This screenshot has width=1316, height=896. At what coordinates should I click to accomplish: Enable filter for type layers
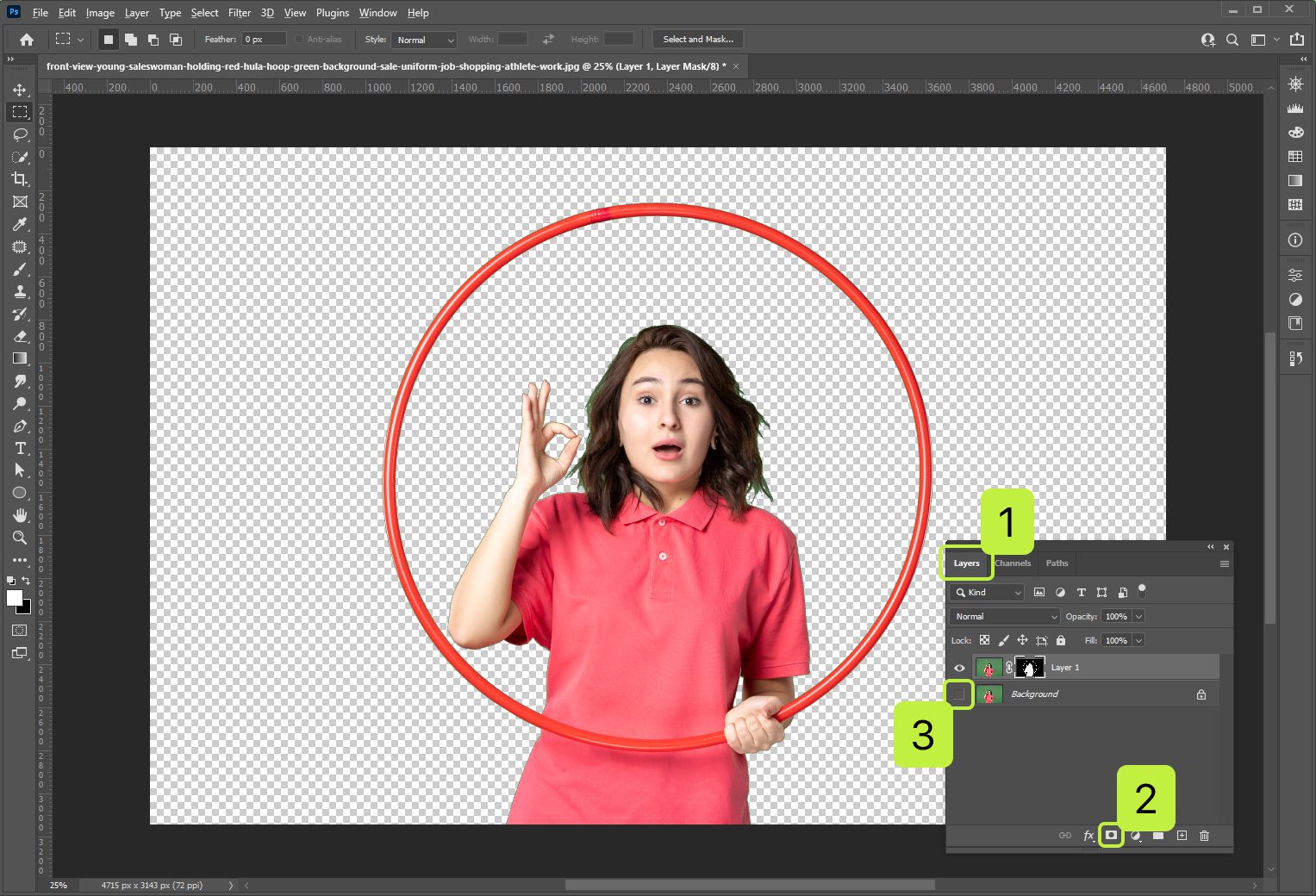pyautogui.click(x=1081, y=593)
